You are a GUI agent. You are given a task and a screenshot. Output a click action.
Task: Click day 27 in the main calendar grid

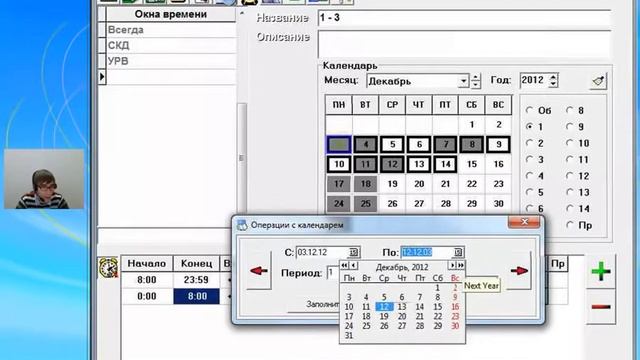419,204
